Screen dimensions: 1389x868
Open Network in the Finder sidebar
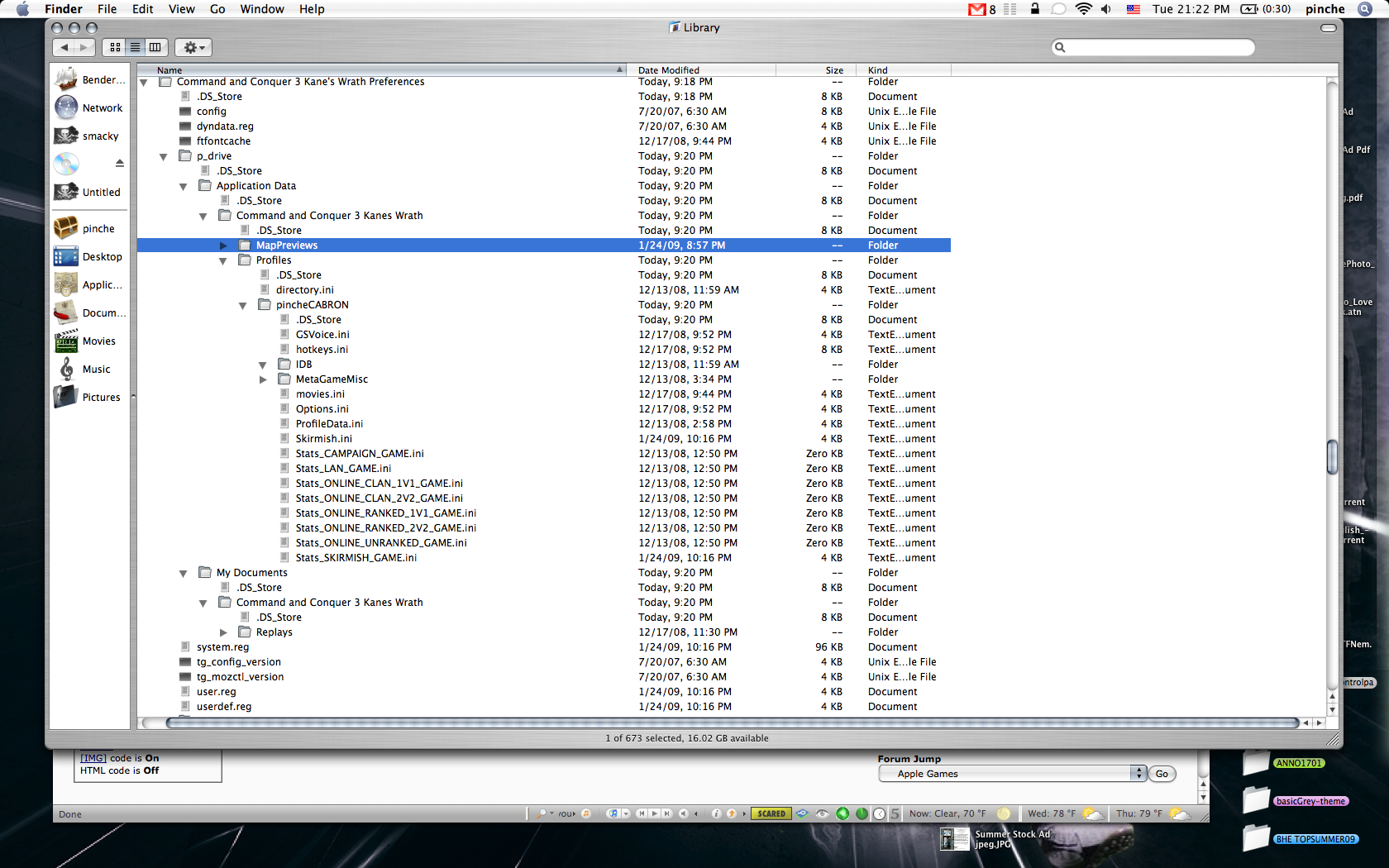[89, 108]
